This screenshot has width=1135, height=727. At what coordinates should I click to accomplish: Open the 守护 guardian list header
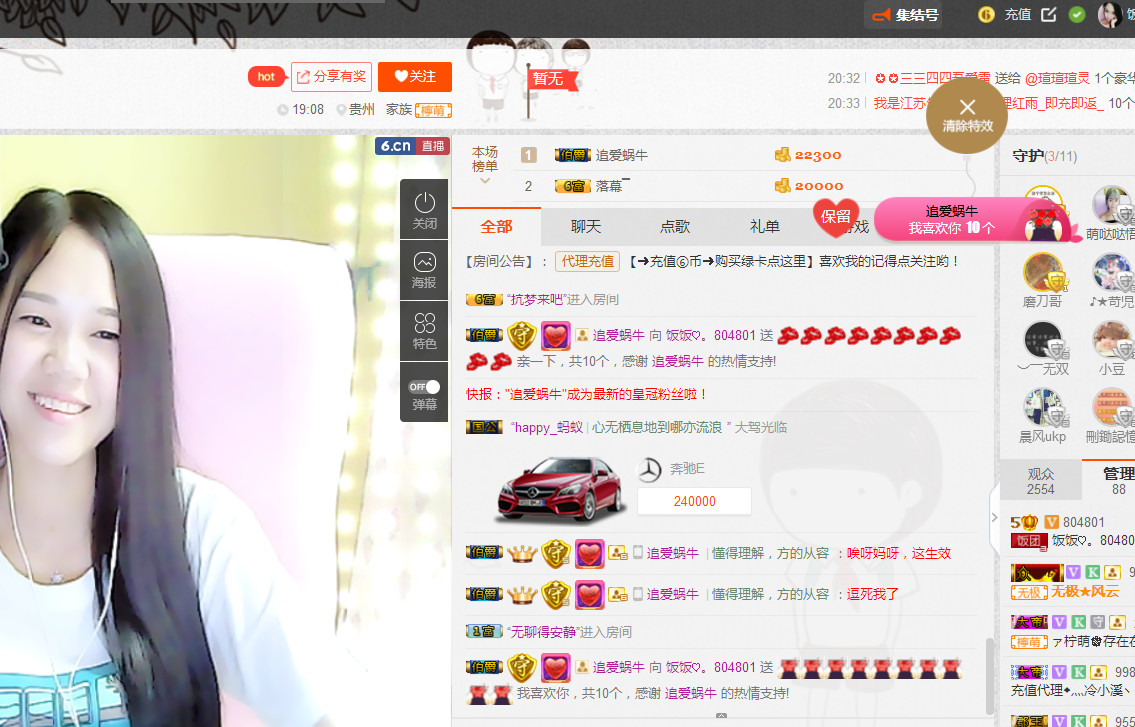coord(1044,156)
